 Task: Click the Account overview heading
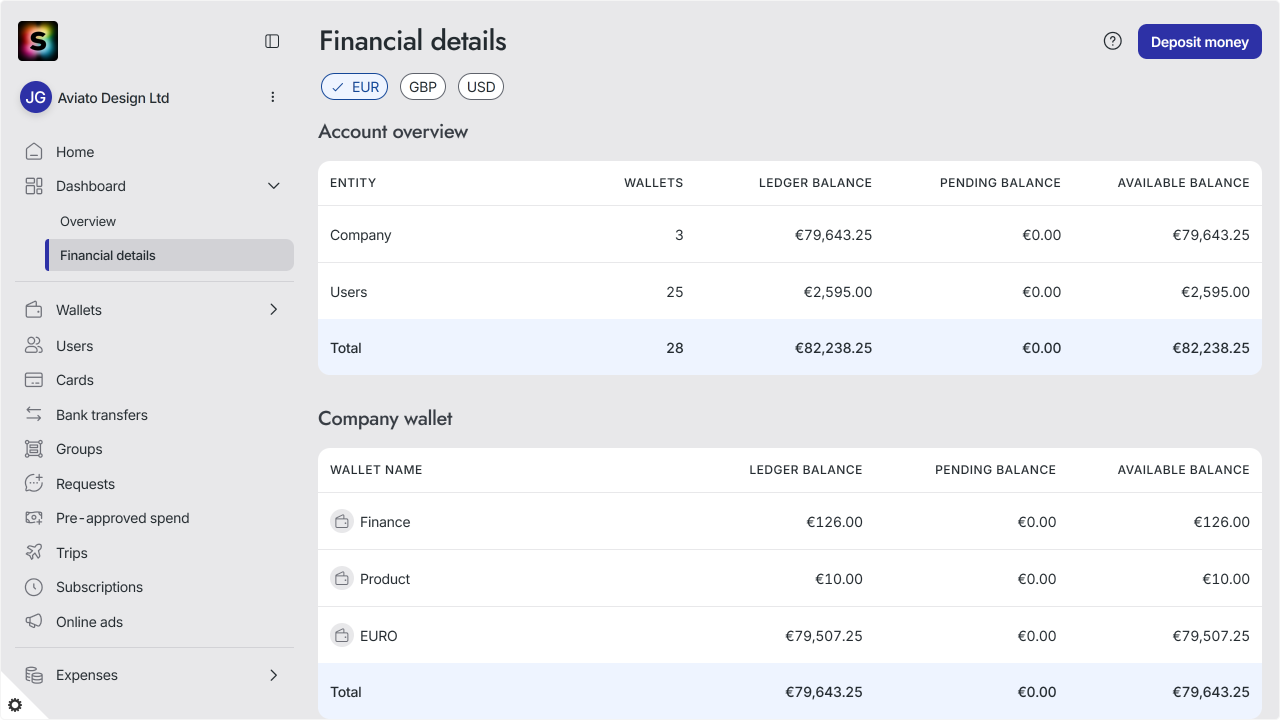click(x=393, y=132)
